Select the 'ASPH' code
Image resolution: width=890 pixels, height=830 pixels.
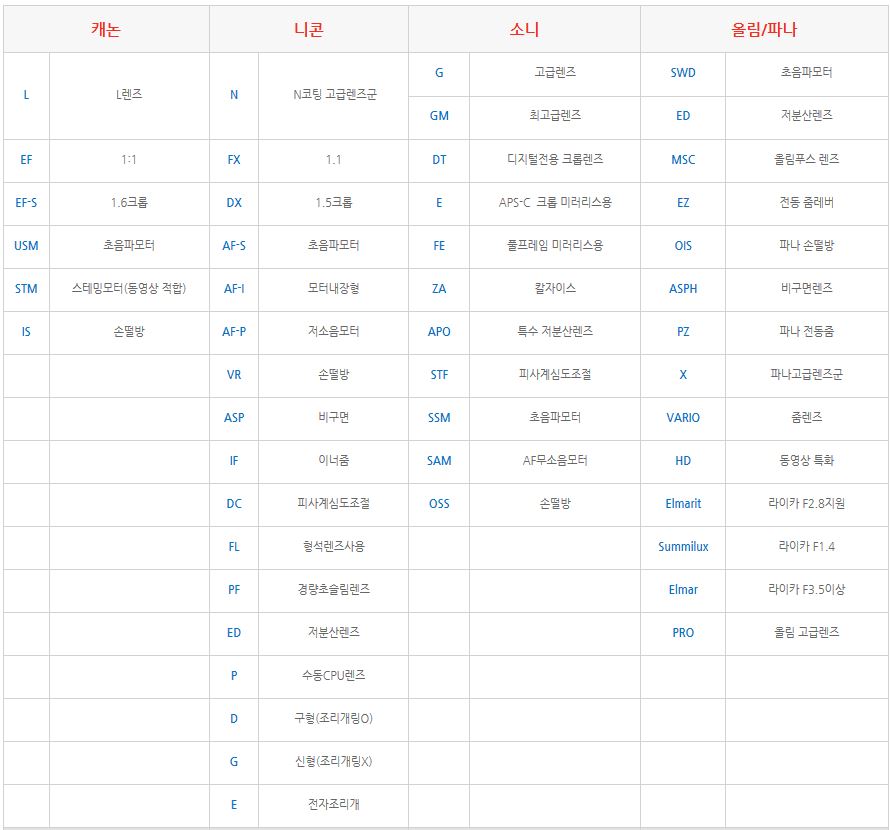point(683,289)
